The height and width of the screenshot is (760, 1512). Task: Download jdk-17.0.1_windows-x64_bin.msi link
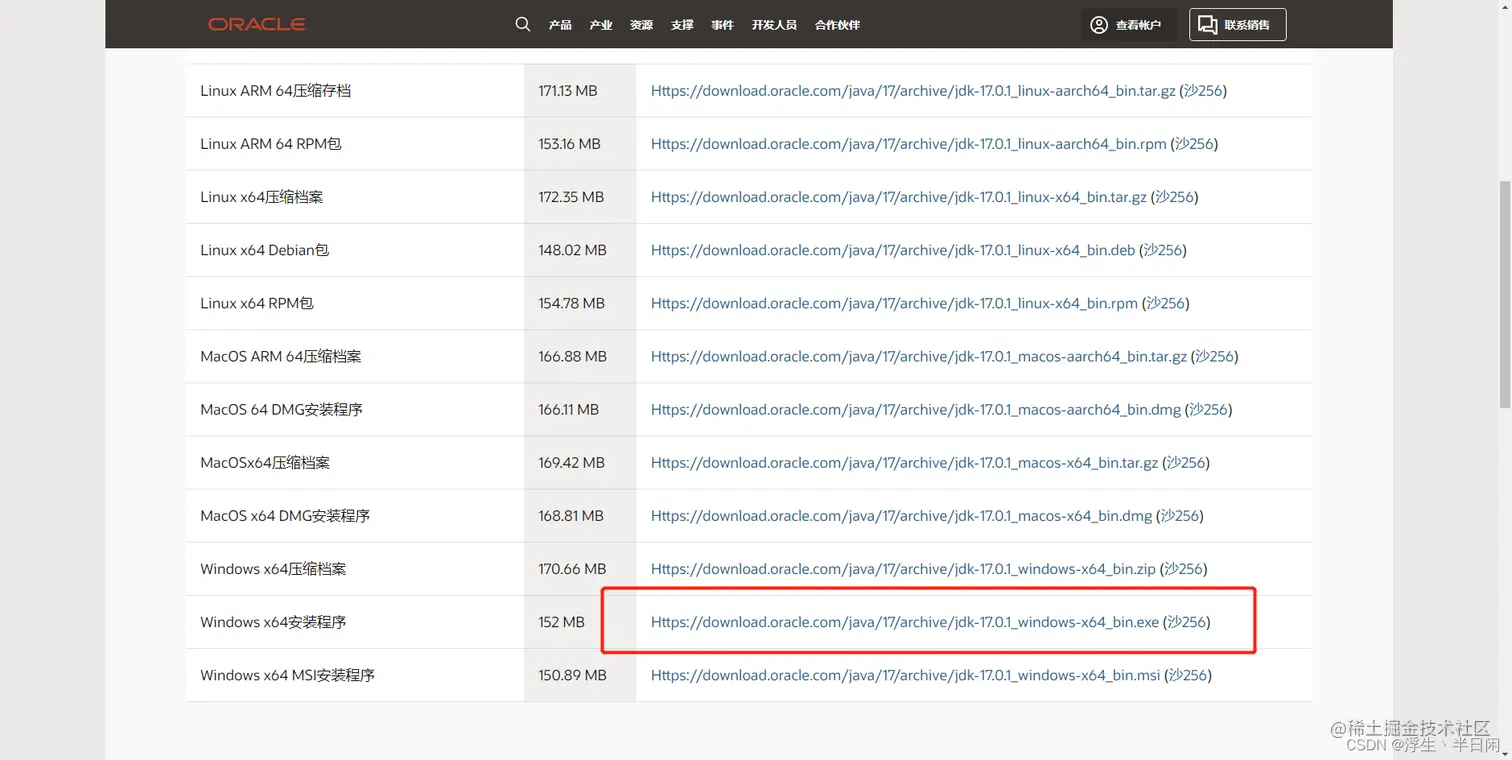click(906, 675)
